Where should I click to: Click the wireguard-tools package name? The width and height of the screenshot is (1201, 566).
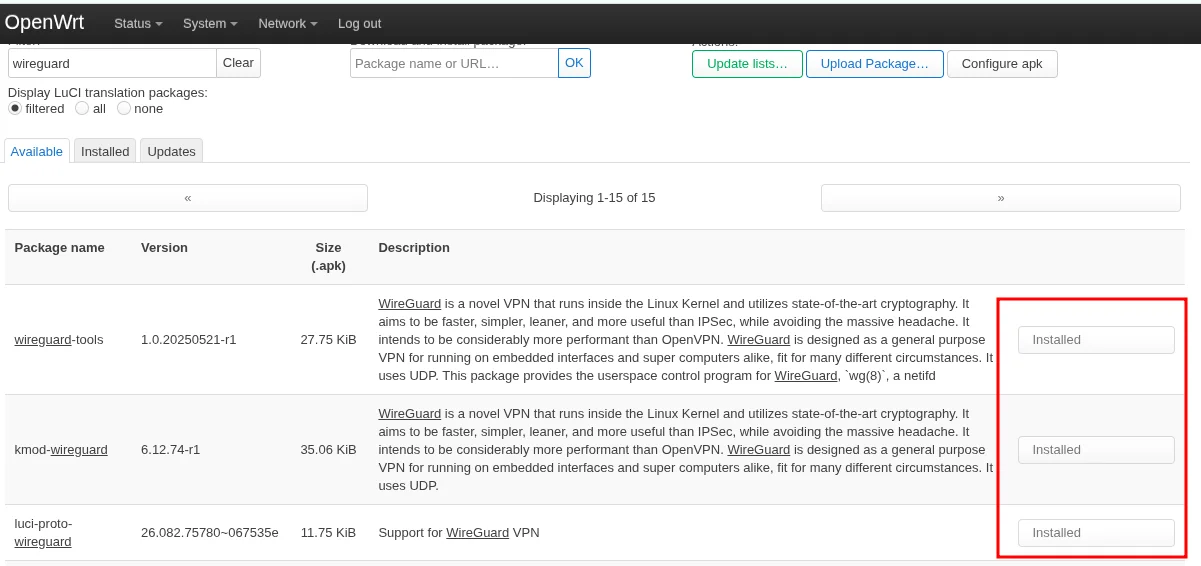click(58, 340)
